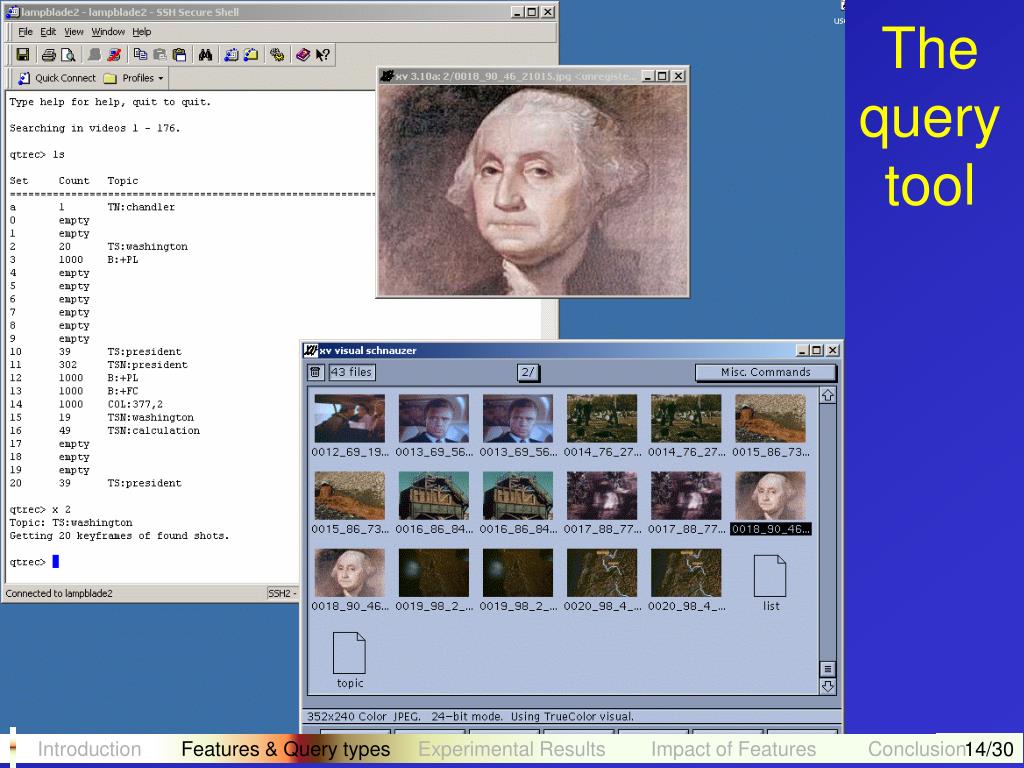The image size is (1024, 768).
Task: Click 'TN:chandler' in the terminal listing
Action: pyautogui.click(x=141, y=207)
